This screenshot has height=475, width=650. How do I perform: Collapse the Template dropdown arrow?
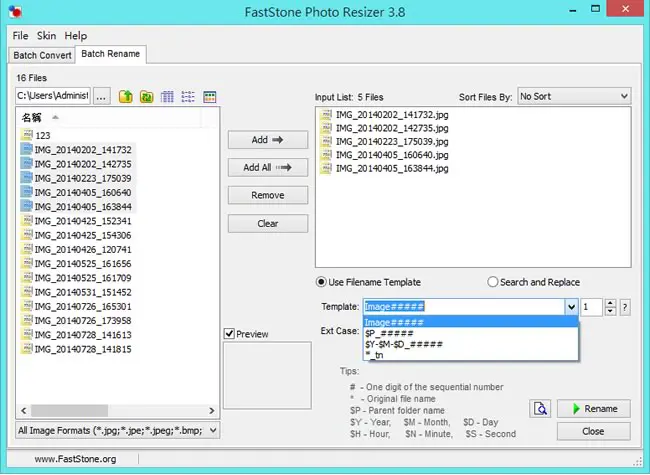click(x=571, y=307)
